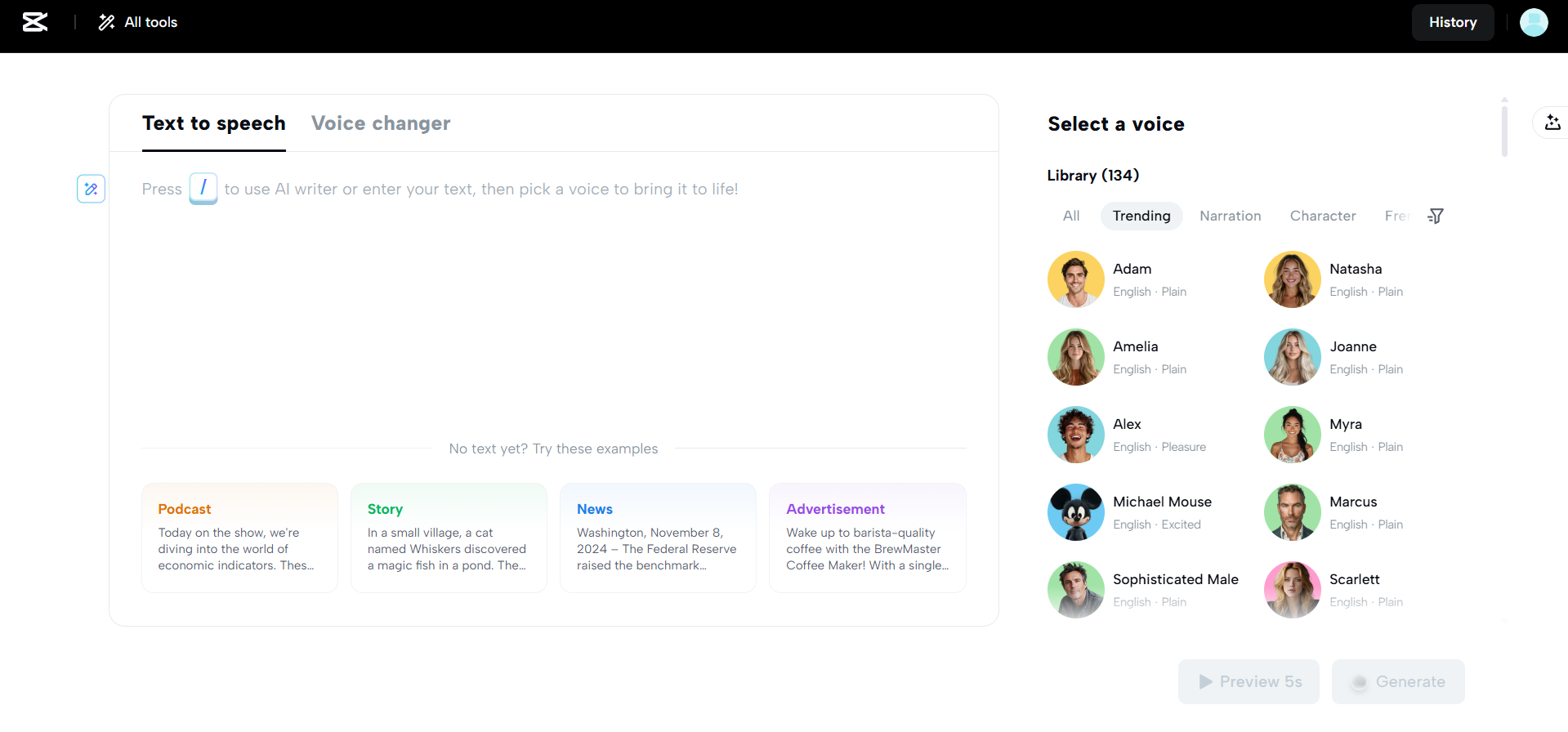The width and height of the screenshot is (1568, 732).
Task: Open the user profile avatar
Action: coord(1533,22)
